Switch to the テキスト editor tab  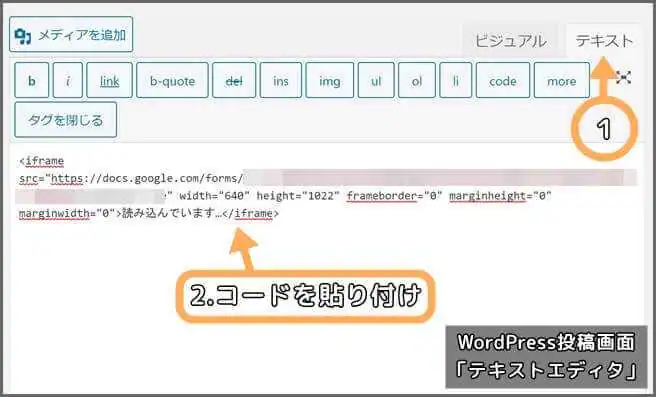[x=604, y=41]
